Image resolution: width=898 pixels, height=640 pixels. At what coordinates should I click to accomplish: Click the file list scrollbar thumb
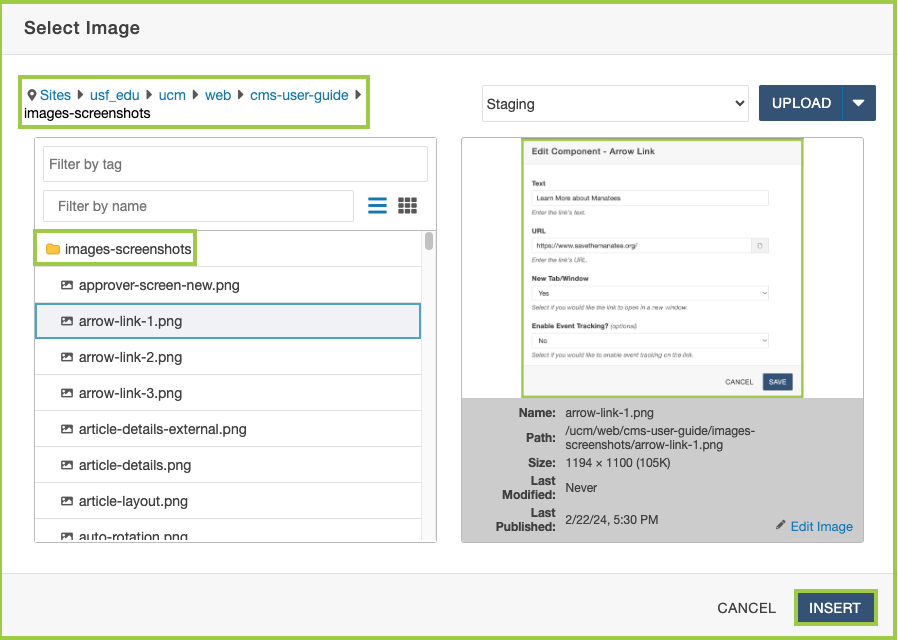tap(429, 241)
